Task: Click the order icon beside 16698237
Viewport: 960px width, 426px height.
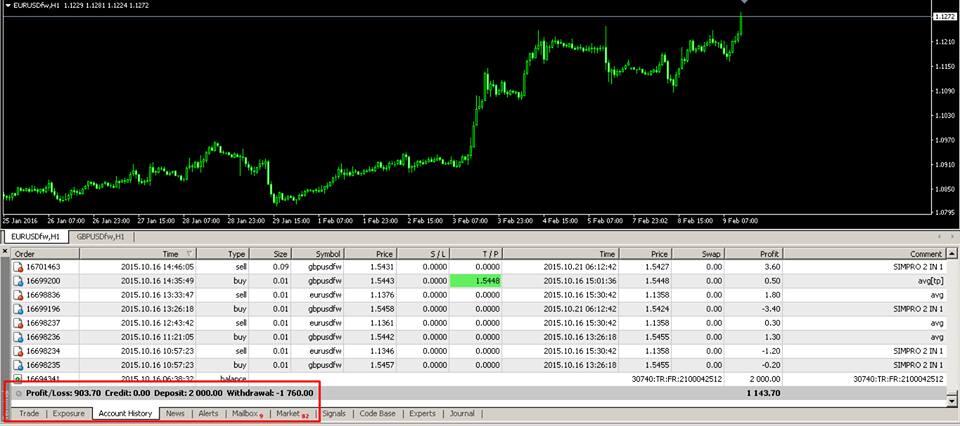Action: click(18, 324)
